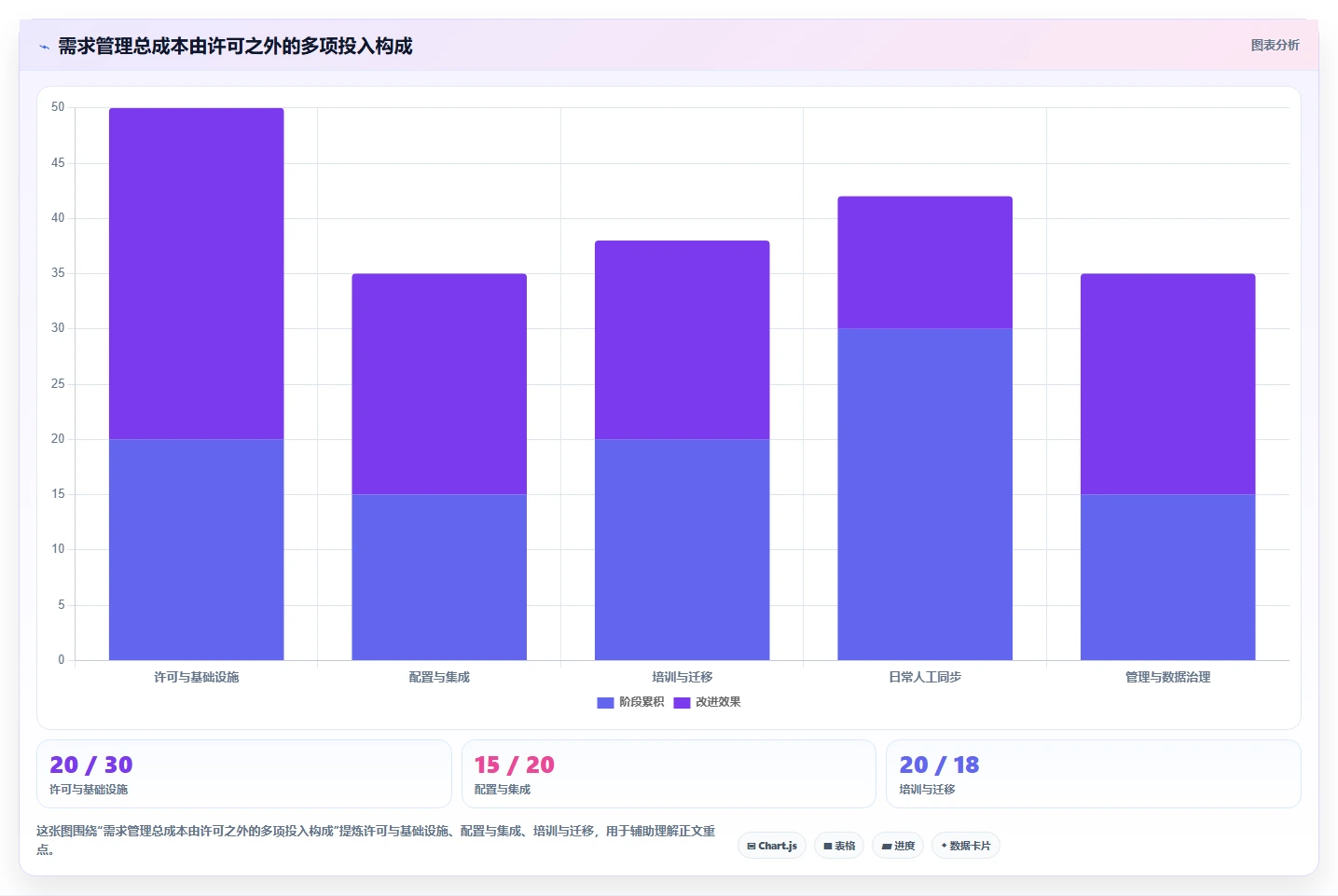Screen dimensions: 1338x896
Task: Click the 日常人工同步 x-axis label
Action: [x=925, y=677]
